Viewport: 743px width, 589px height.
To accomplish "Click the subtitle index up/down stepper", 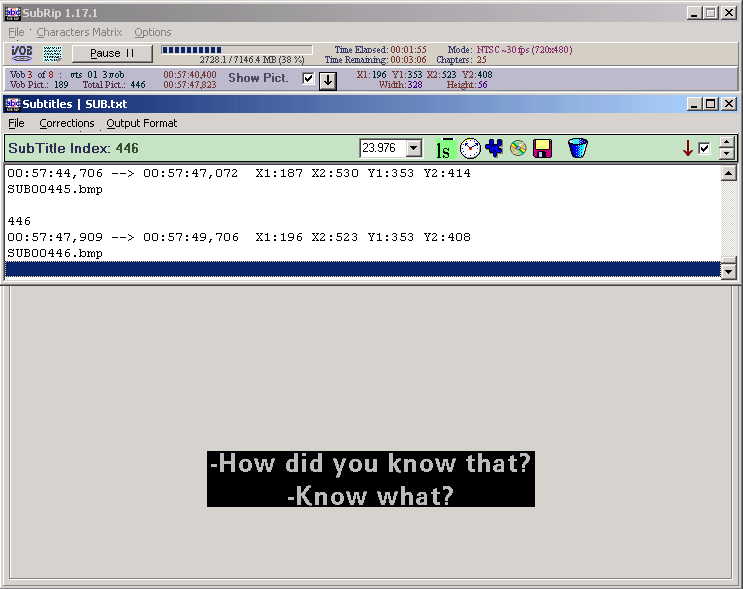I will click(x=727, y=148).
